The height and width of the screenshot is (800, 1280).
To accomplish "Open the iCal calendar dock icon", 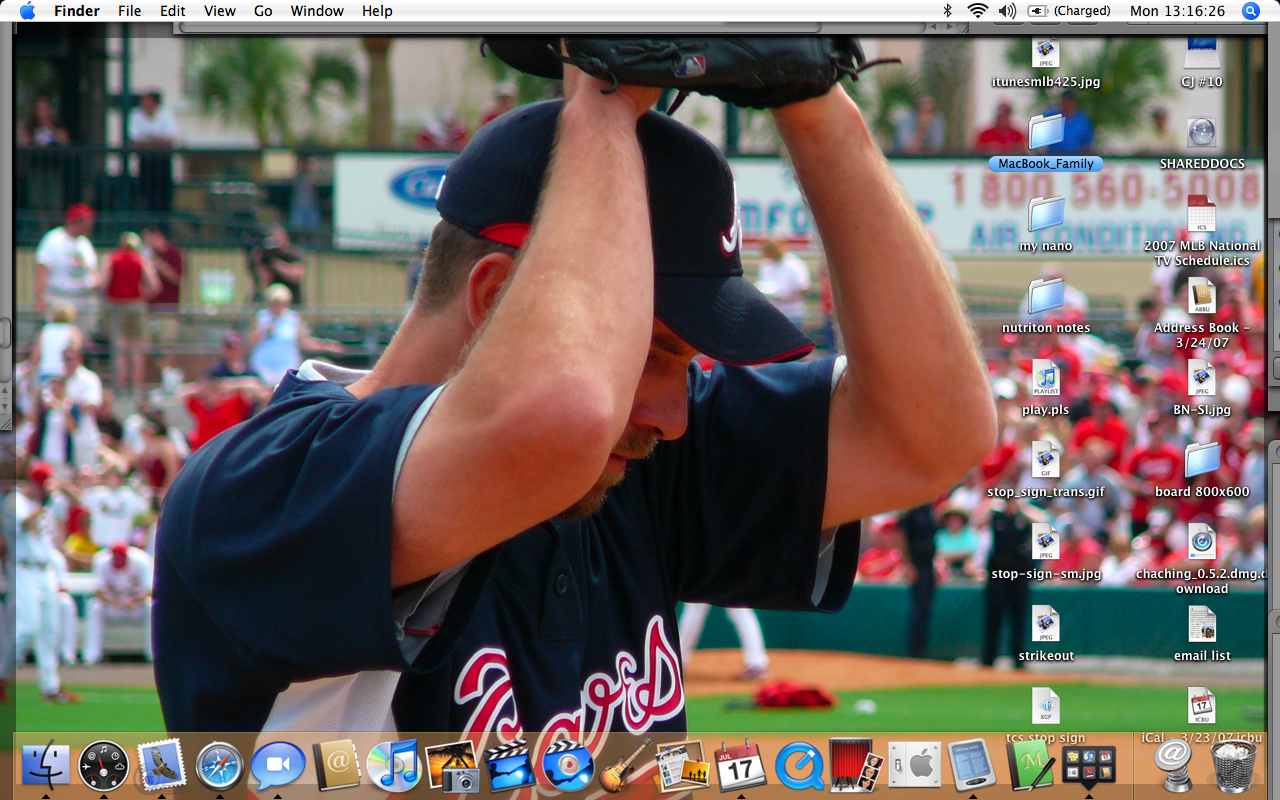I will tap(740, 766).
